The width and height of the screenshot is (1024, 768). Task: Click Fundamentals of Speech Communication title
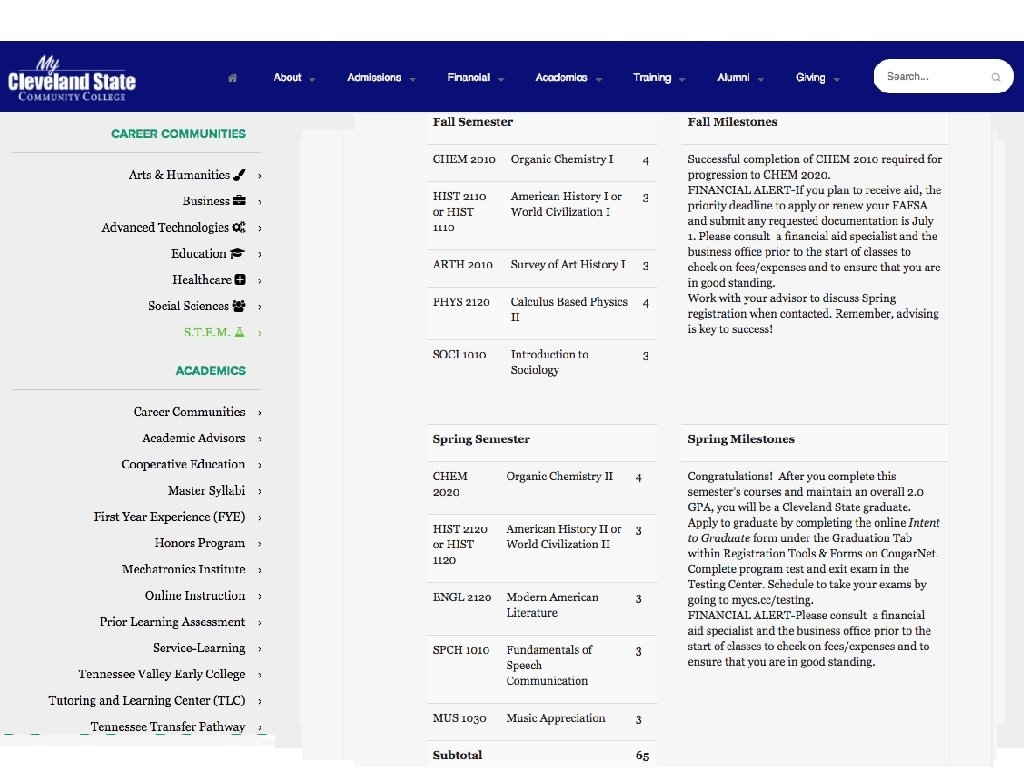[x=549, y=665]
